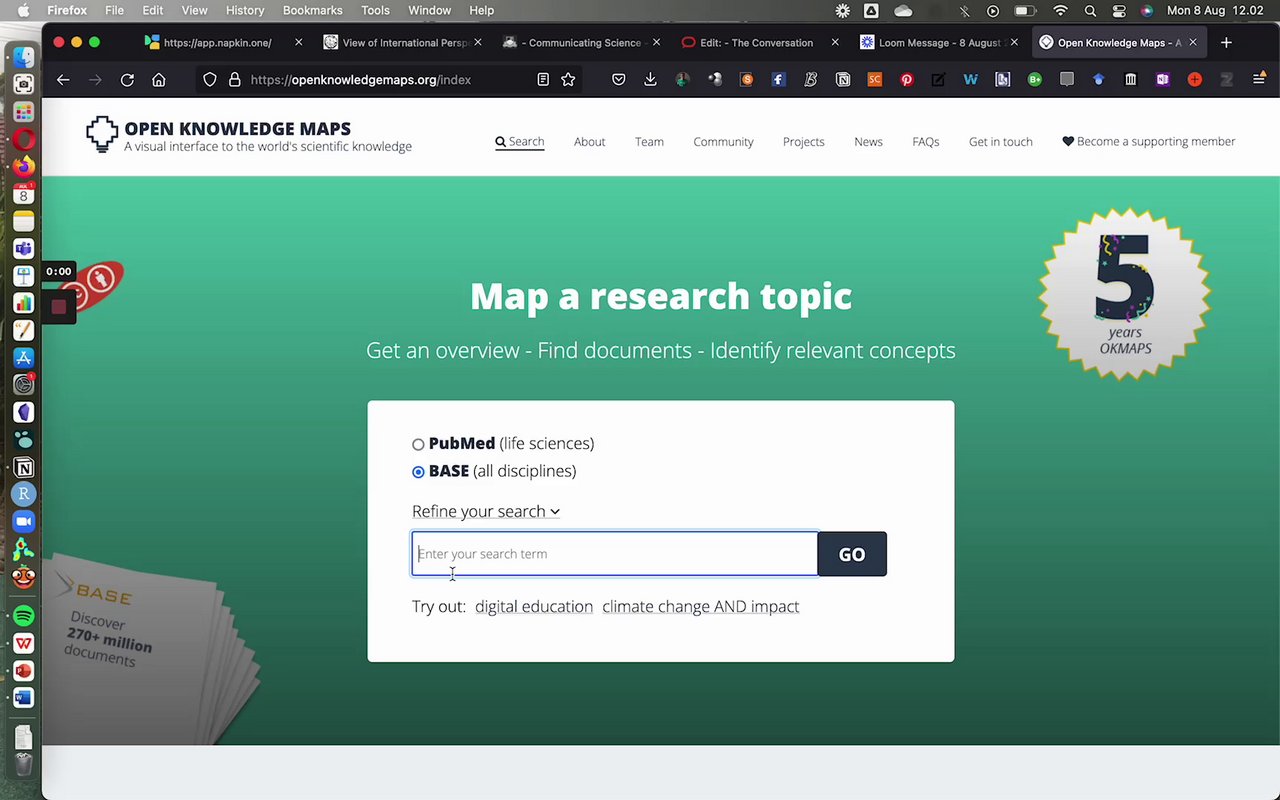This screenshot has height=800, width=1280.
Task: Stop the Loom recording
Action: click(x=58, y=307)
